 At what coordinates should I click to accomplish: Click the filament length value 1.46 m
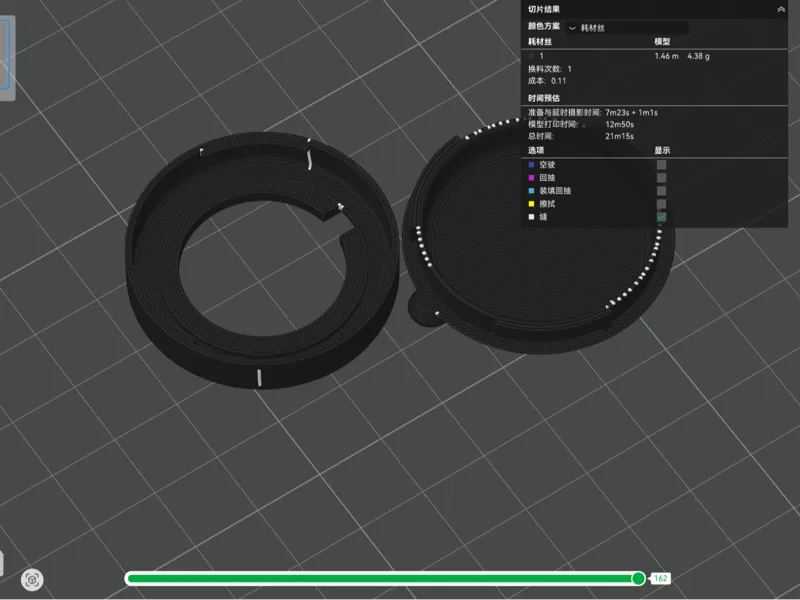(x=666, y=56)
